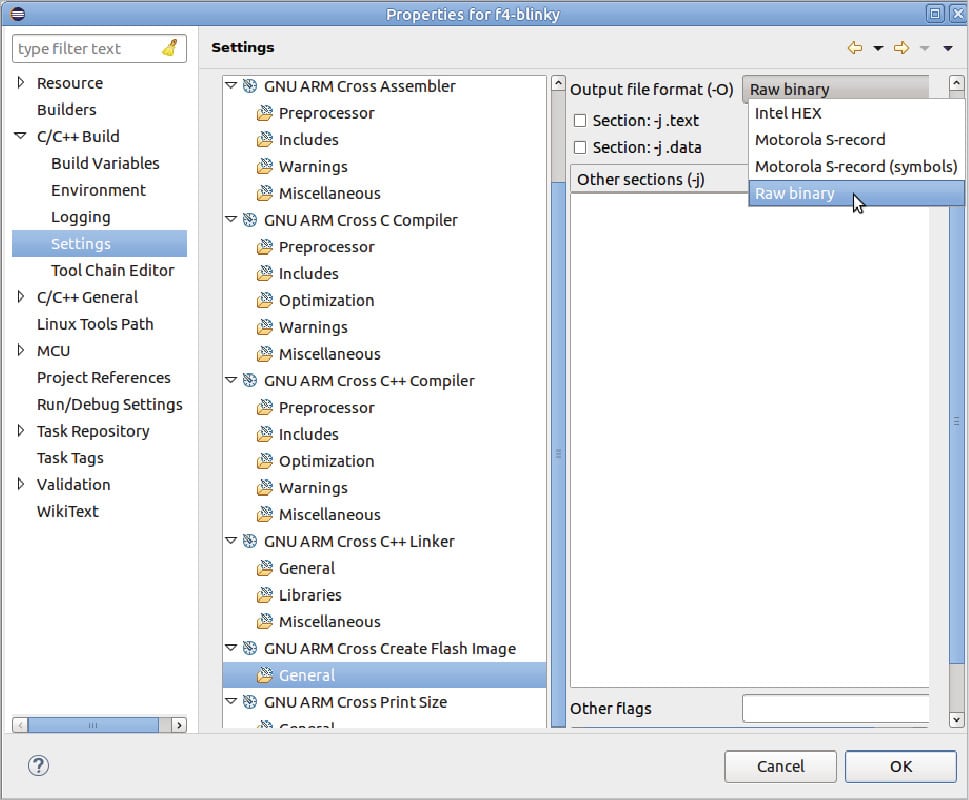
Task: Click the GNU ARM Cross Assembler tool icon
Action: coord(250,86)
